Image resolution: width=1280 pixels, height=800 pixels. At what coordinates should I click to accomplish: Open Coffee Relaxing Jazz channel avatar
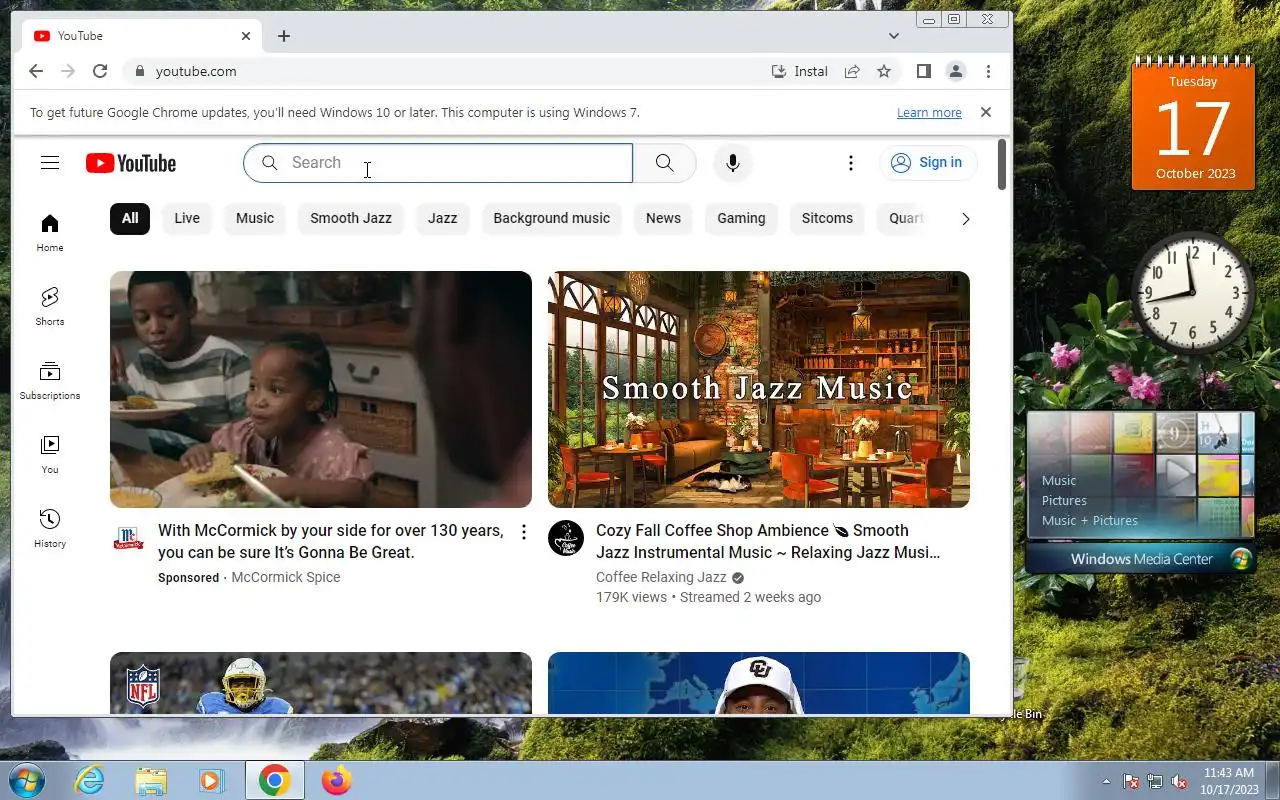click(x=566, y=538)
